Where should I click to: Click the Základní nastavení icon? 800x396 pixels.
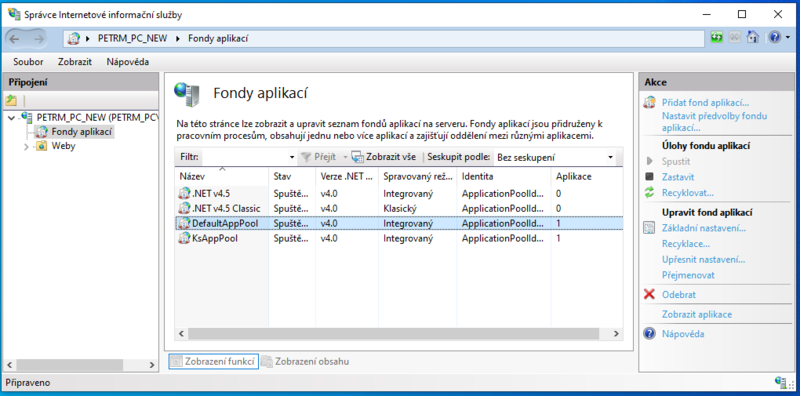[649, 228]
